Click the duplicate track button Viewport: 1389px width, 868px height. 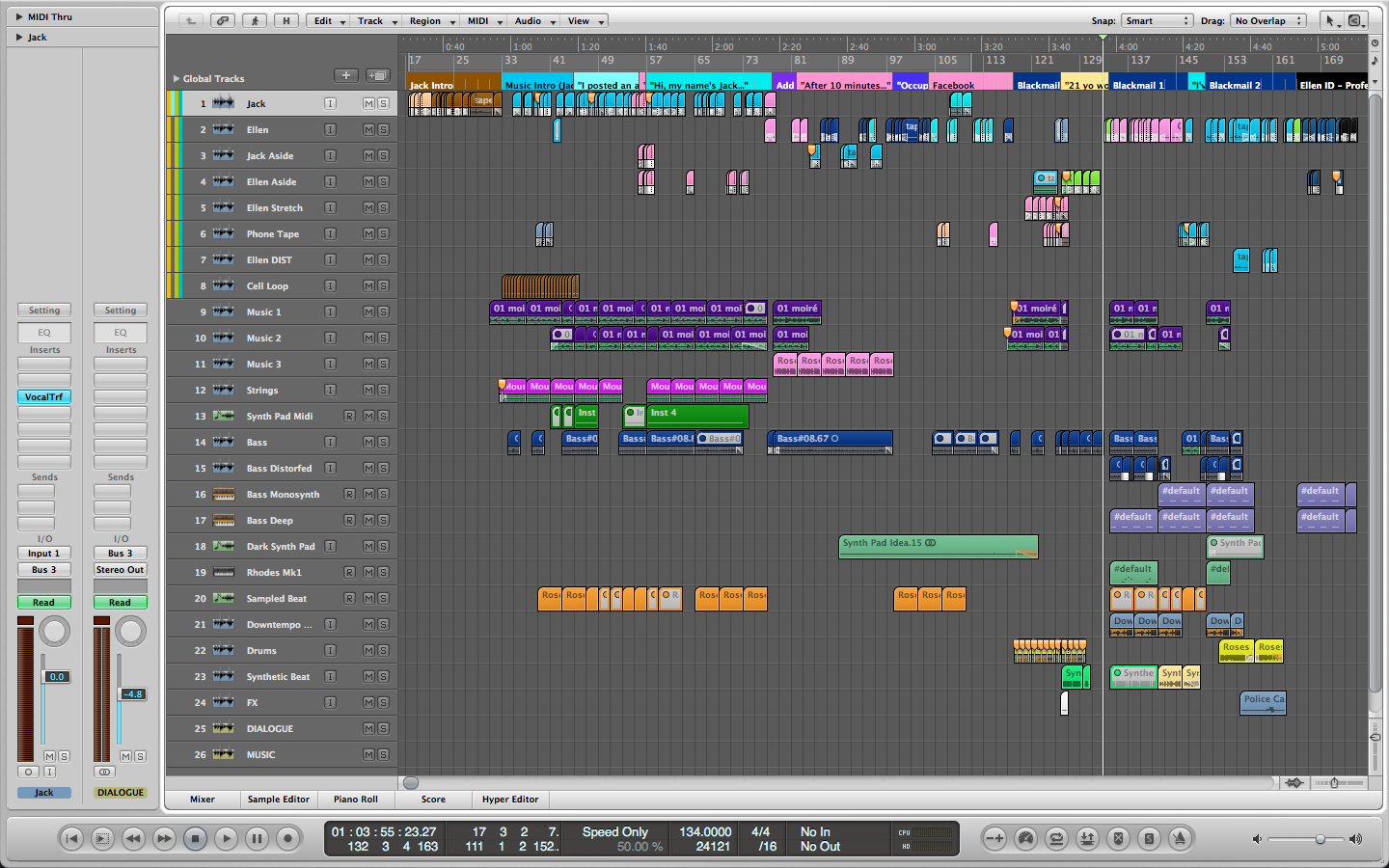click(377, 76)
